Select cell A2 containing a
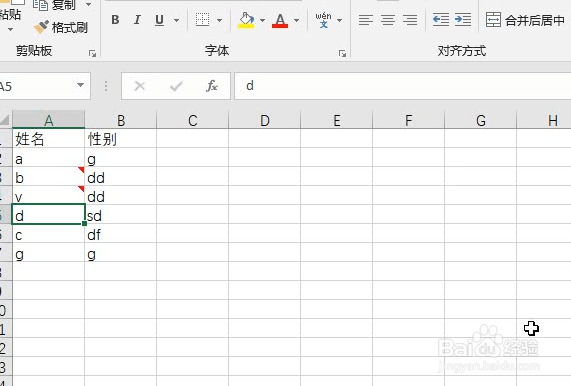The width and height of the screenshot is (571, 386). pos(48,157)
